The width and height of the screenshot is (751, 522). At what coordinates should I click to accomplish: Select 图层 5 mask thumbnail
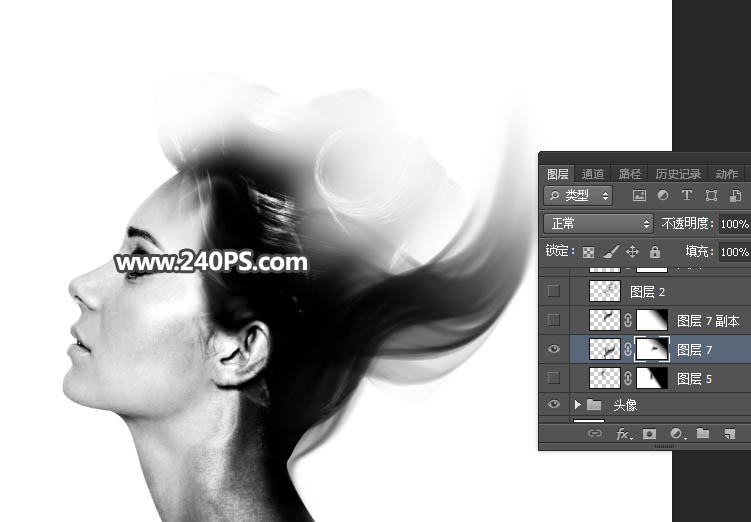tap(652, 379)
